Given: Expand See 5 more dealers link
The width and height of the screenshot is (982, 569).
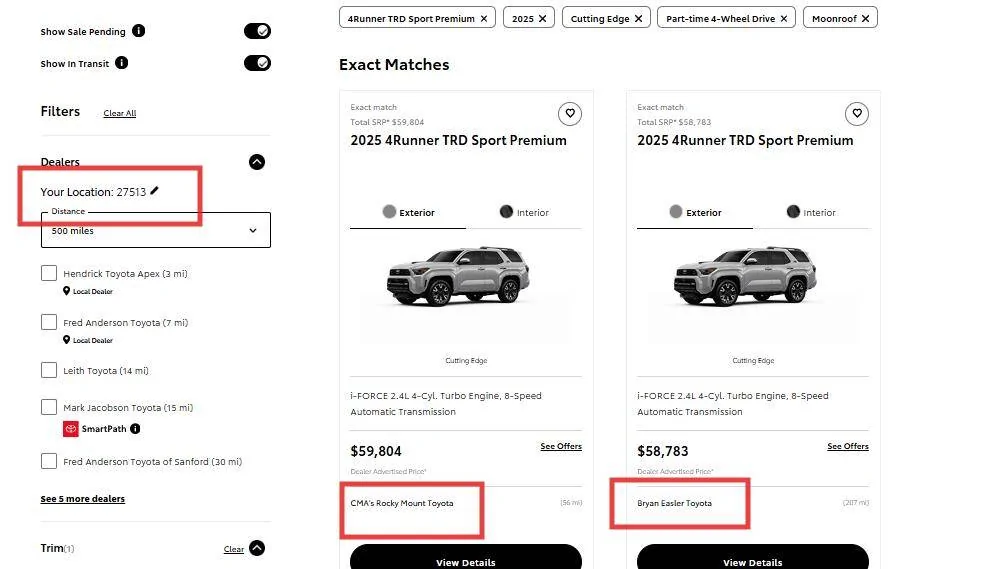Looking at the screenshot, I should (82, 499).
